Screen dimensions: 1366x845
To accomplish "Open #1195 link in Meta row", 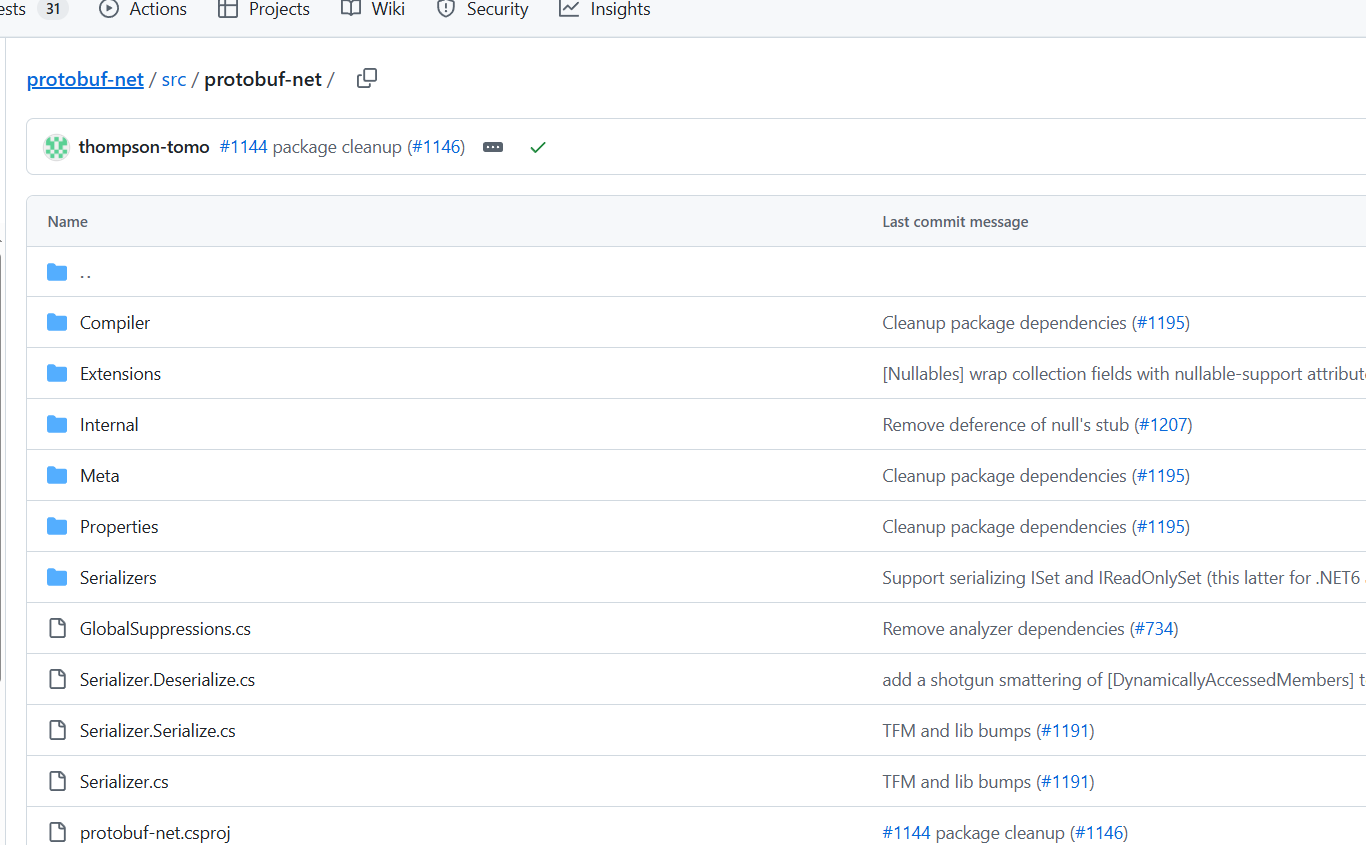I will (x=1161, y=476).
